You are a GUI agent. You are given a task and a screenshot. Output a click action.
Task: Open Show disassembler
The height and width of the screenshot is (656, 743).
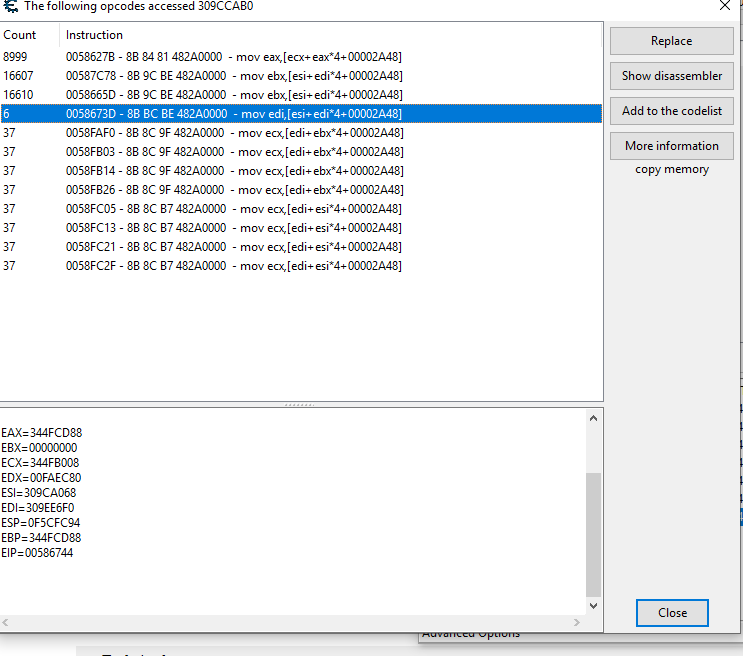[x=671, y=76]
